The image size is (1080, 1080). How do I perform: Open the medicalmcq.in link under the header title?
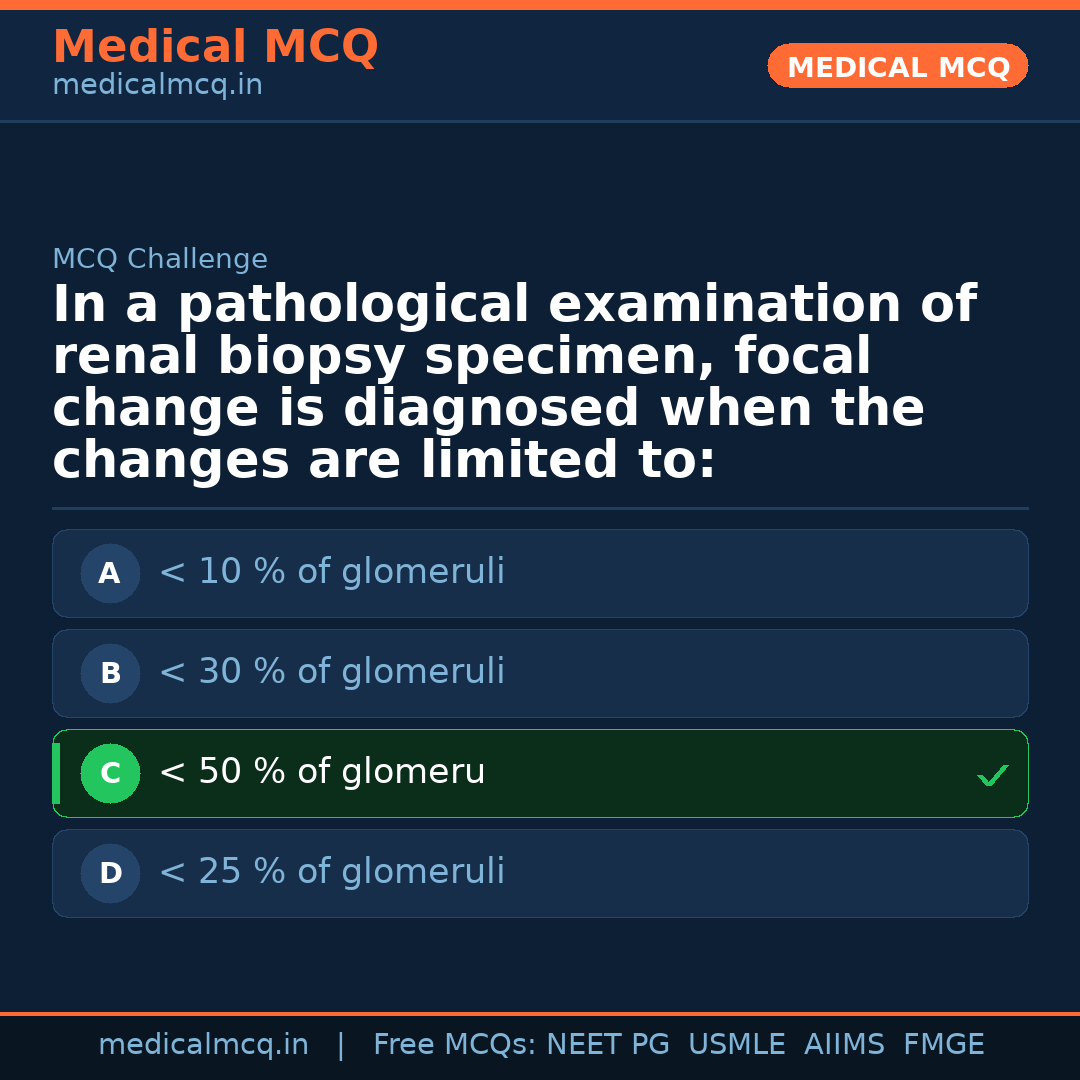pos(157,86)
